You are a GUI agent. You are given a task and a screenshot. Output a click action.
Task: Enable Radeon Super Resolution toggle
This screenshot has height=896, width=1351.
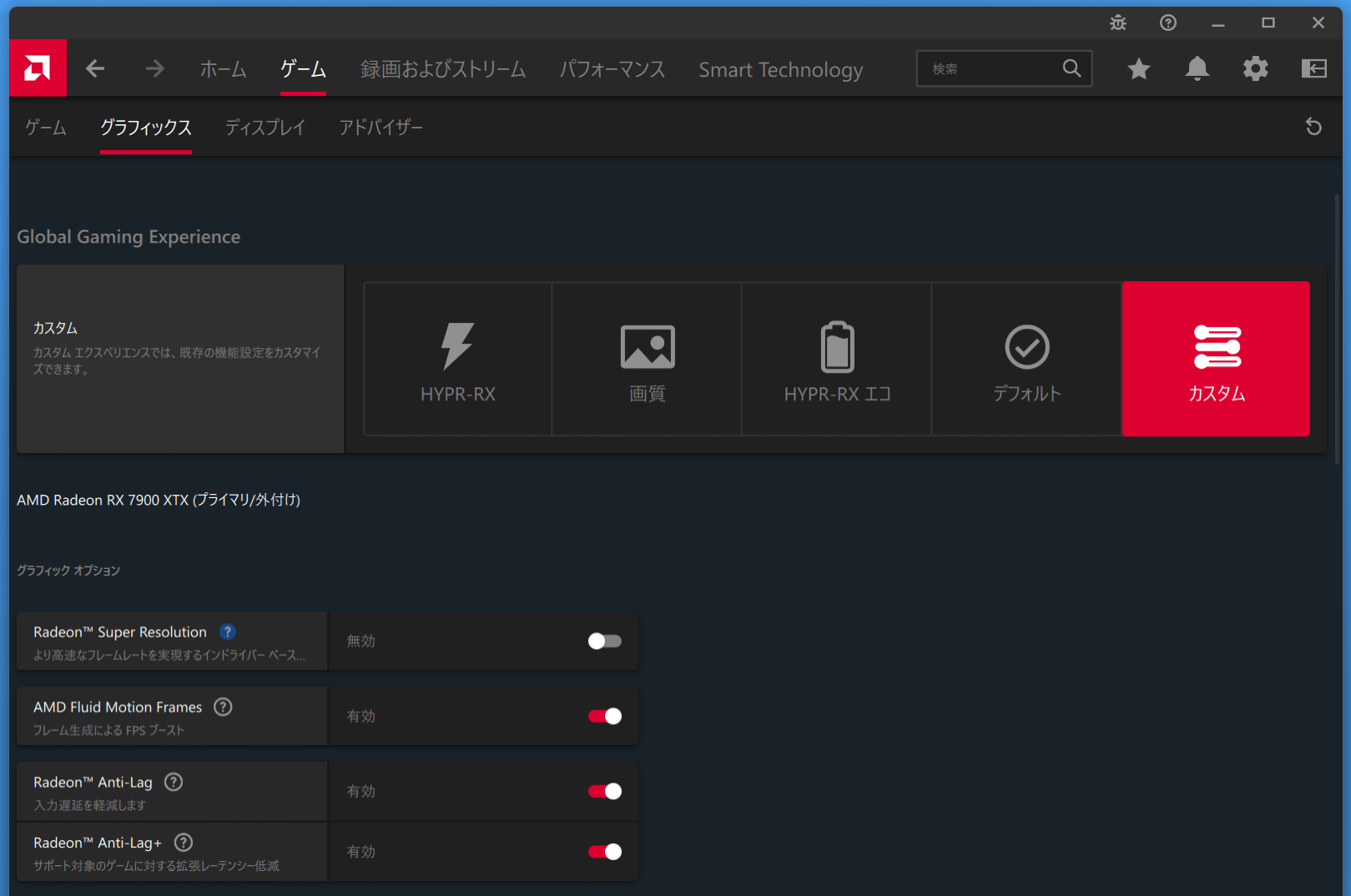(x=605, y=641)
